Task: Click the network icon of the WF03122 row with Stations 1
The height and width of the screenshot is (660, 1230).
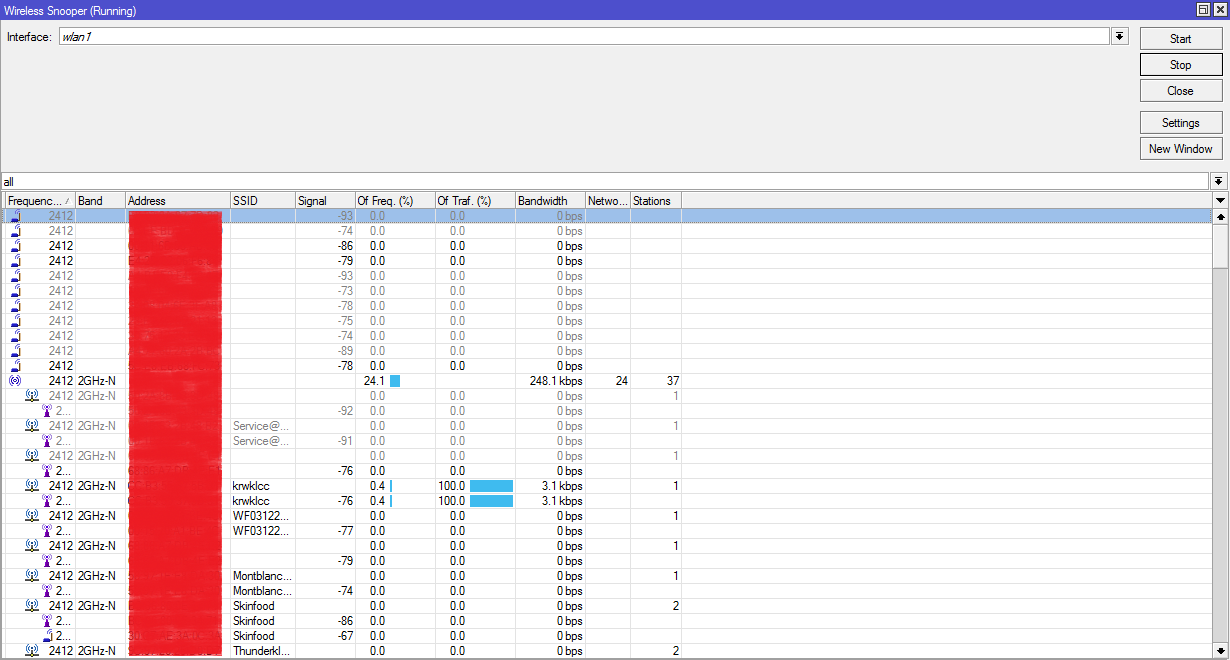Action: [32, 516]
